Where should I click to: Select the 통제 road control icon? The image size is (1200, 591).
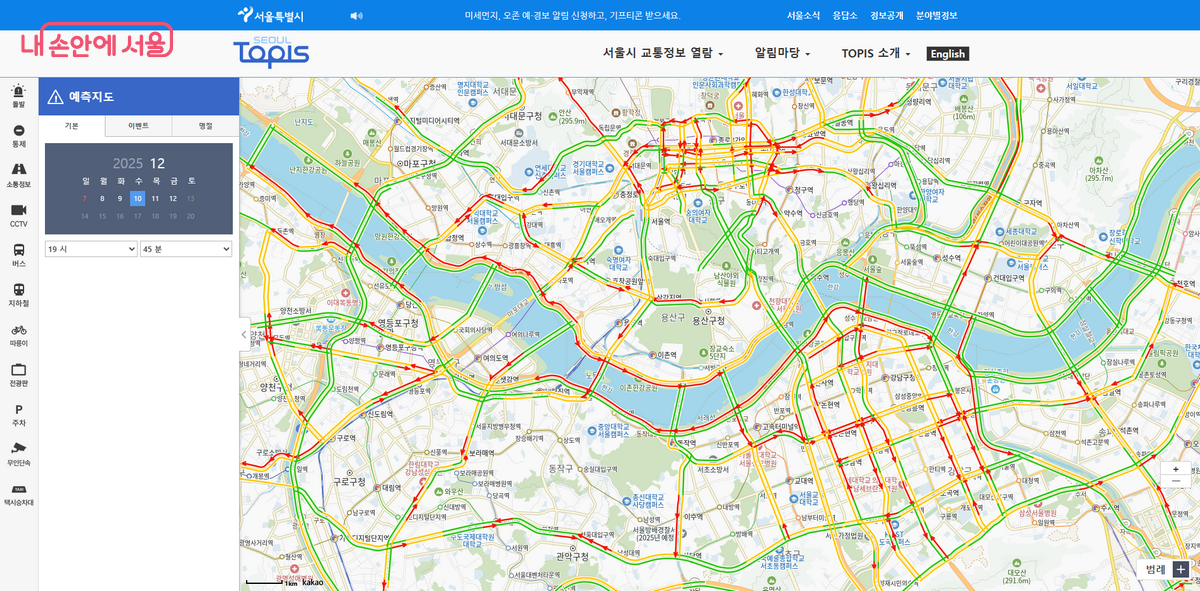point(18,135)
